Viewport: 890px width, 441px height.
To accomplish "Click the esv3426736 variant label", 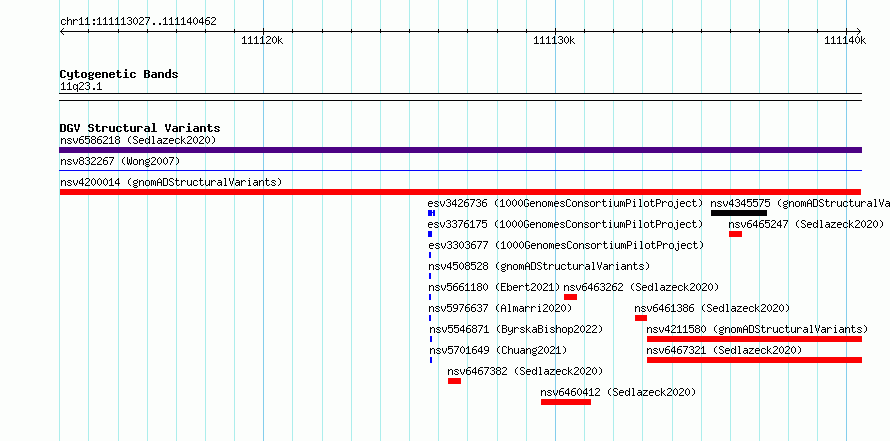I will pos(565,203).
